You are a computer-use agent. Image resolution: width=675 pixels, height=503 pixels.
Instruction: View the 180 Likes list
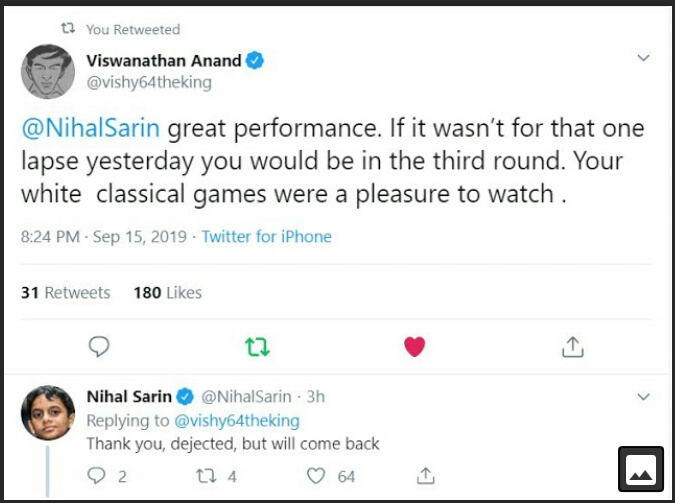167,292
